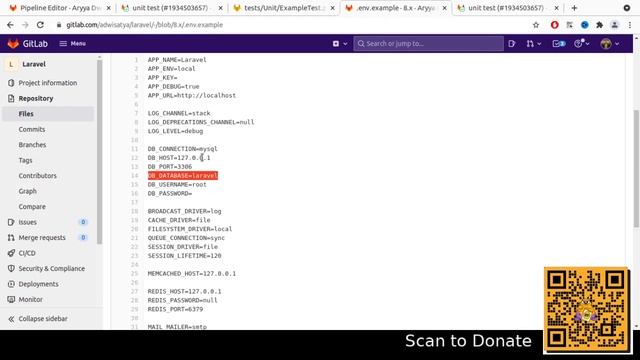640x360 pixels.
Task: Close the .env.example browser tab
Action: coord(444,8)
